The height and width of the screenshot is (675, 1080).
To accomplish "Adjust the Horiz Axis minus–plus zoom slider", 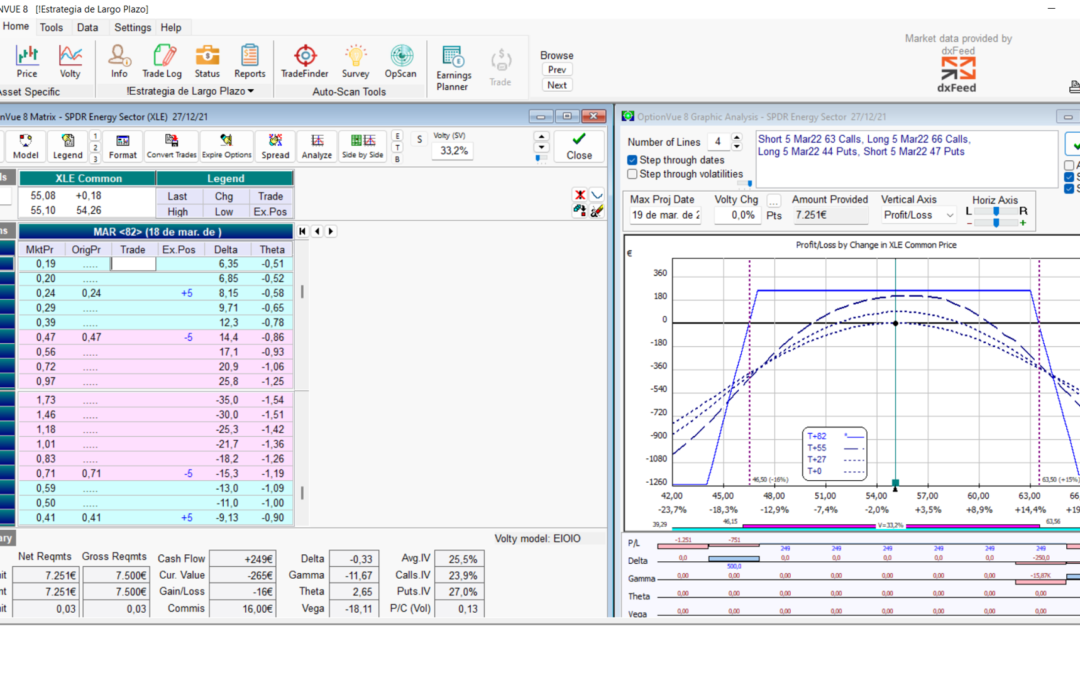I will tap(996, 222).
